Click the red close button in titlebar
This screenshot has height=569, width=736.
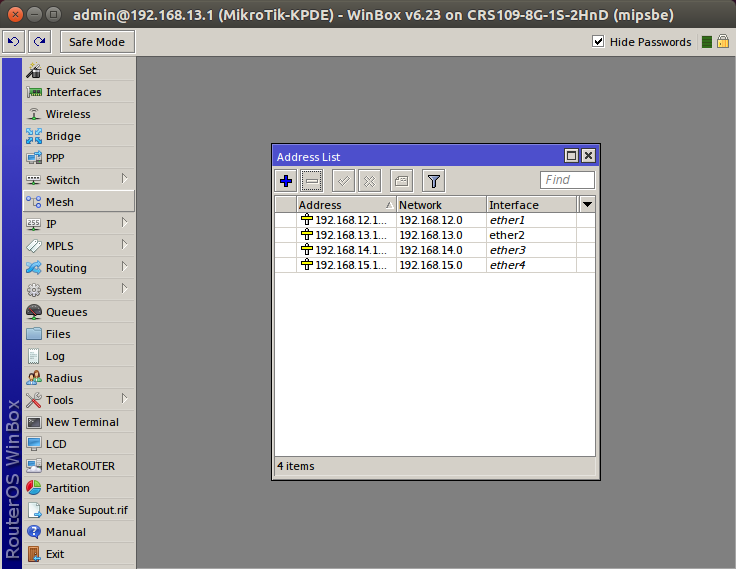pyautogui.click(x=15, y=15)
